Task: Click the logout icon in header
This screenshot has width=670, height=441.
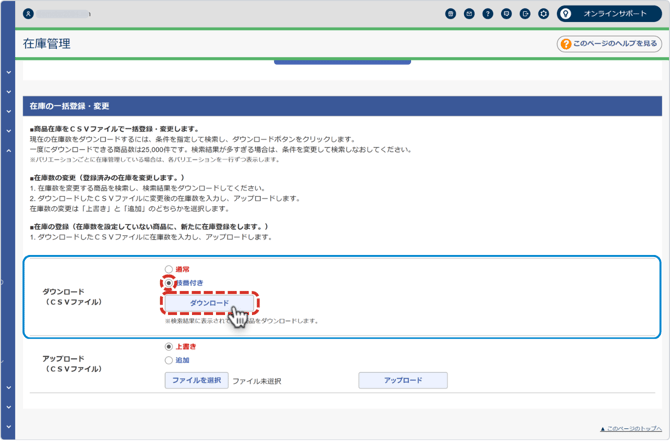Action: (525, 14)
